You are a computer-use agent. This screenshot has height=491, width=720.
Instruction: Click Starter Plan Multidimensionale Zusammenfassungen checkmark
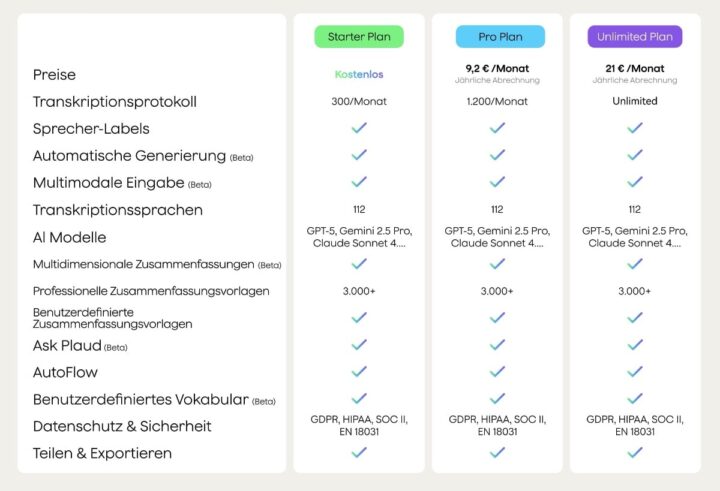click(359, 264)
